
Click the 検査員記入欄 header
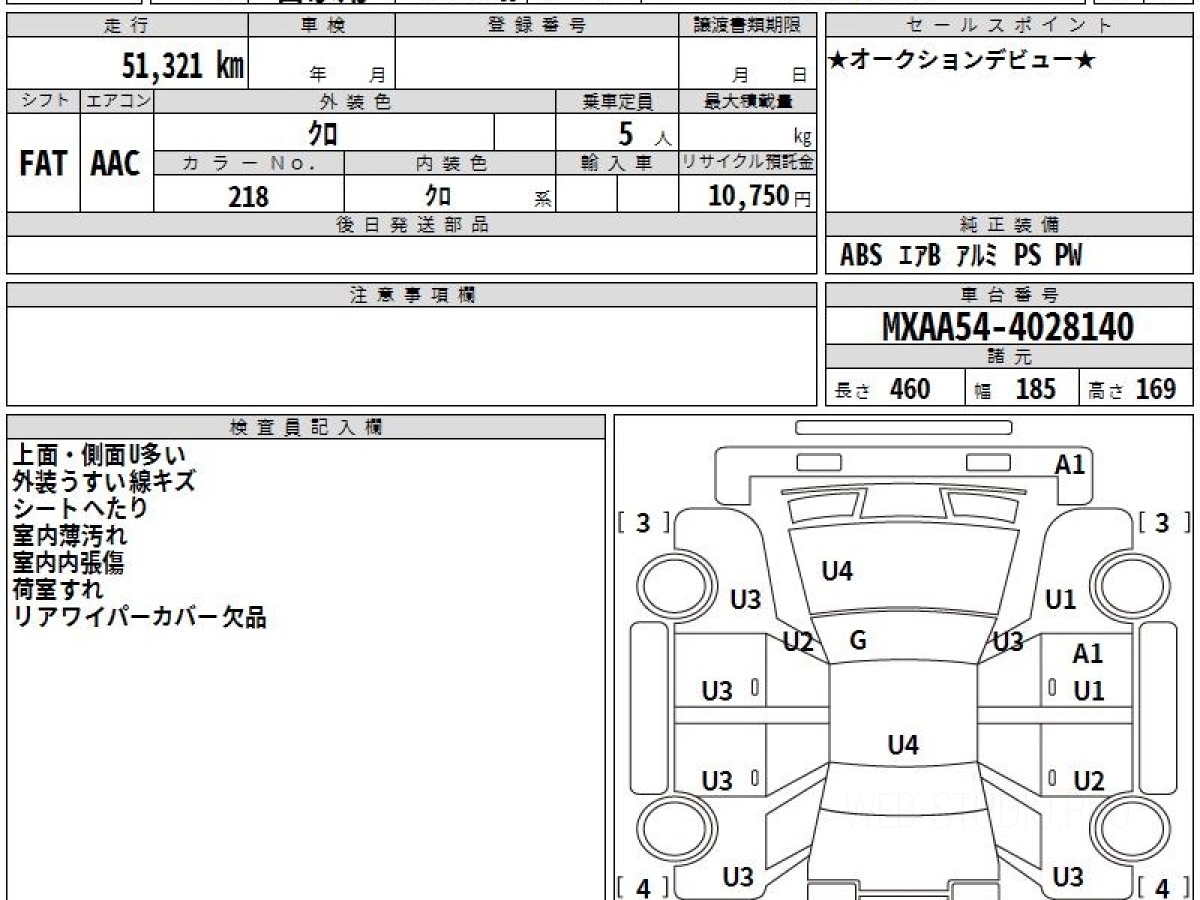[306, 427]
